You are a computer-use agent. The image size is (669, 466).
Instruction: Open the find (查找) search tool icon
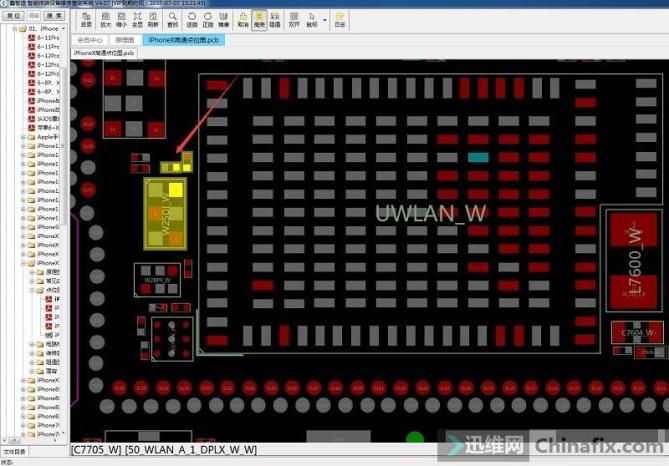(x=173, y=18)
